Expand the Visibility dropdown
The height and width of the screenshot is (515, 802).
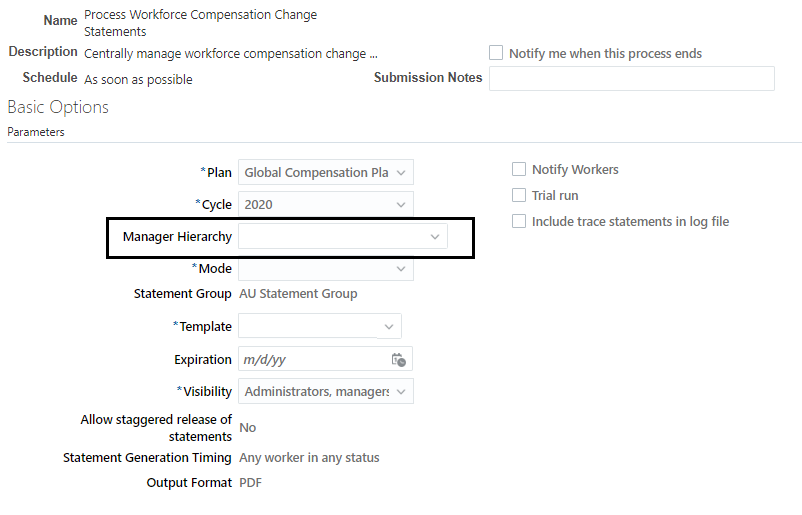(x=401, y=392)
